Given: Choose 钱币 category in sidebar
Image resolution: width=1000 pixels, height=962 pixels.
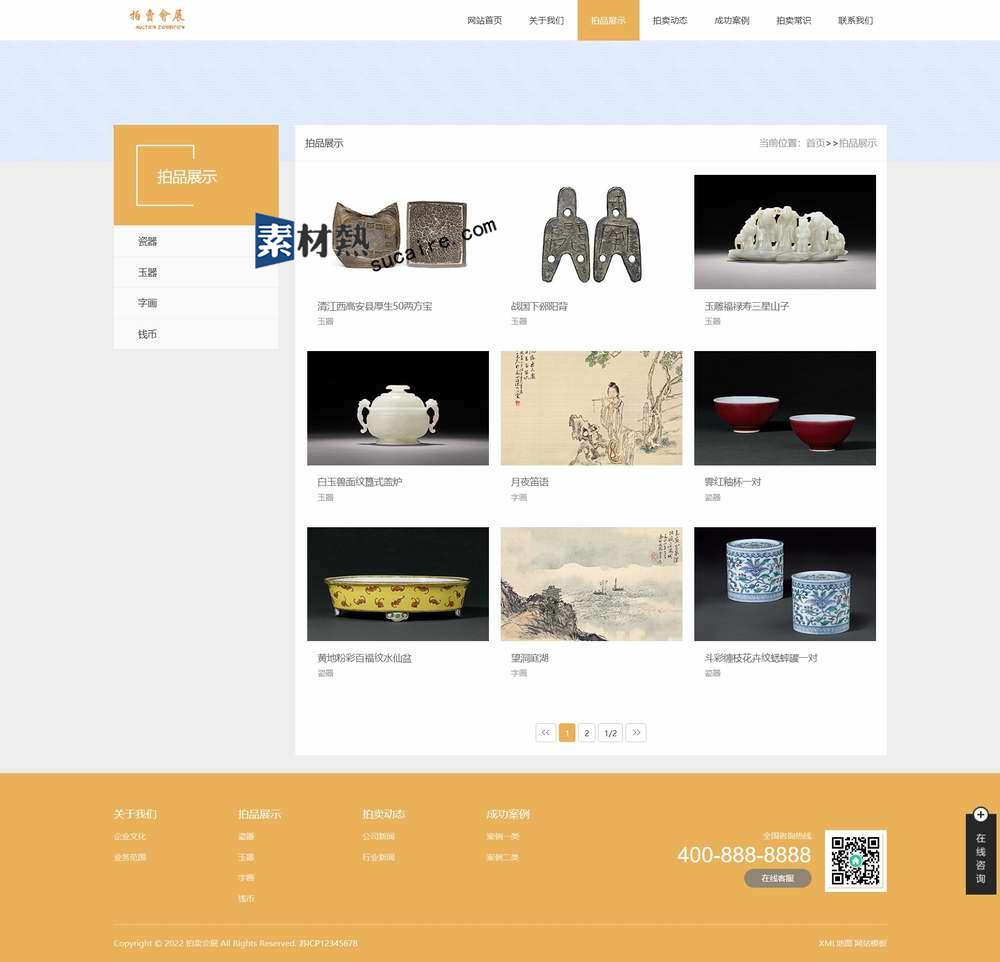Looking at the screenshot, I should click(148, 334).
